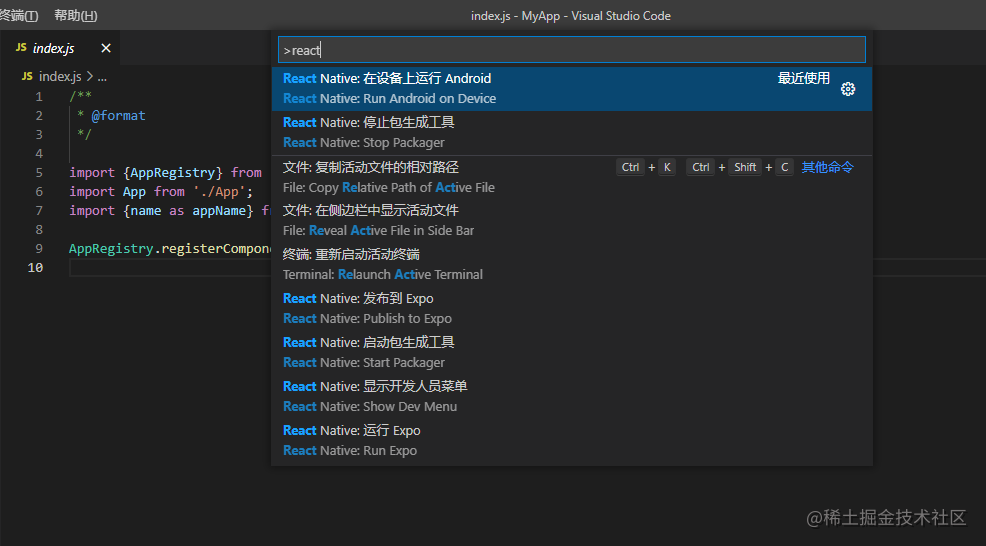Open the 终端(T) menu
This screenshot has width=986, height=546.
coord(19,15)
